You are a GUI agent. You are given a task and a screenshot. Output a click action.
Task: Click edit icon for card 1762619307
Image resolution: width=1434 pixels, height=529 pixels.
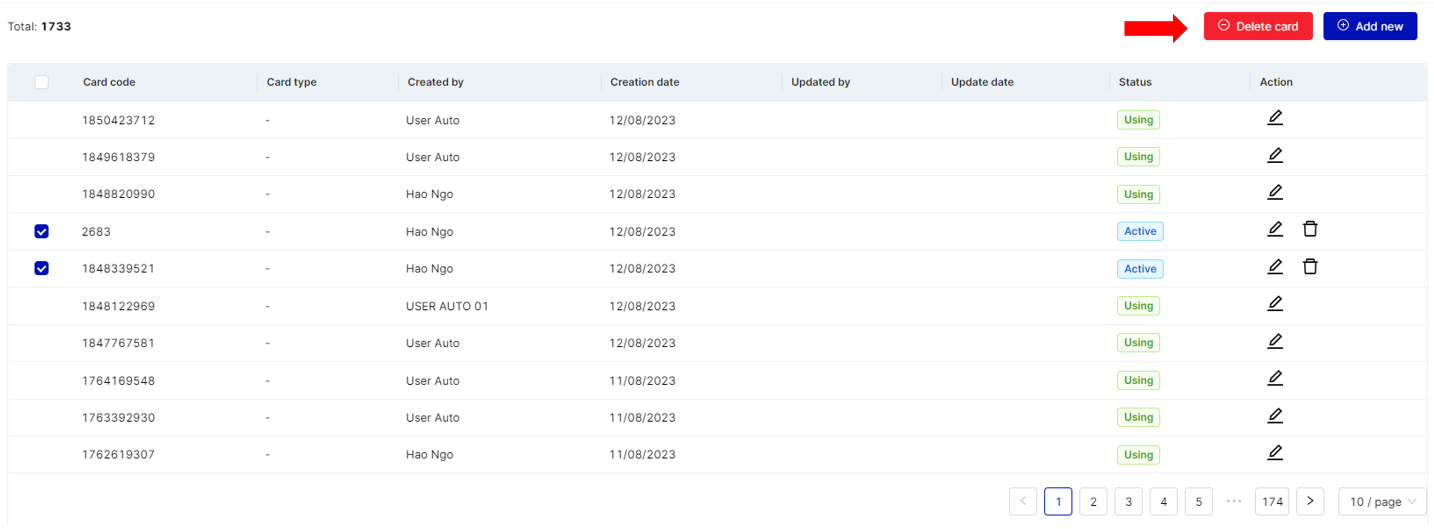[1275, 452]
